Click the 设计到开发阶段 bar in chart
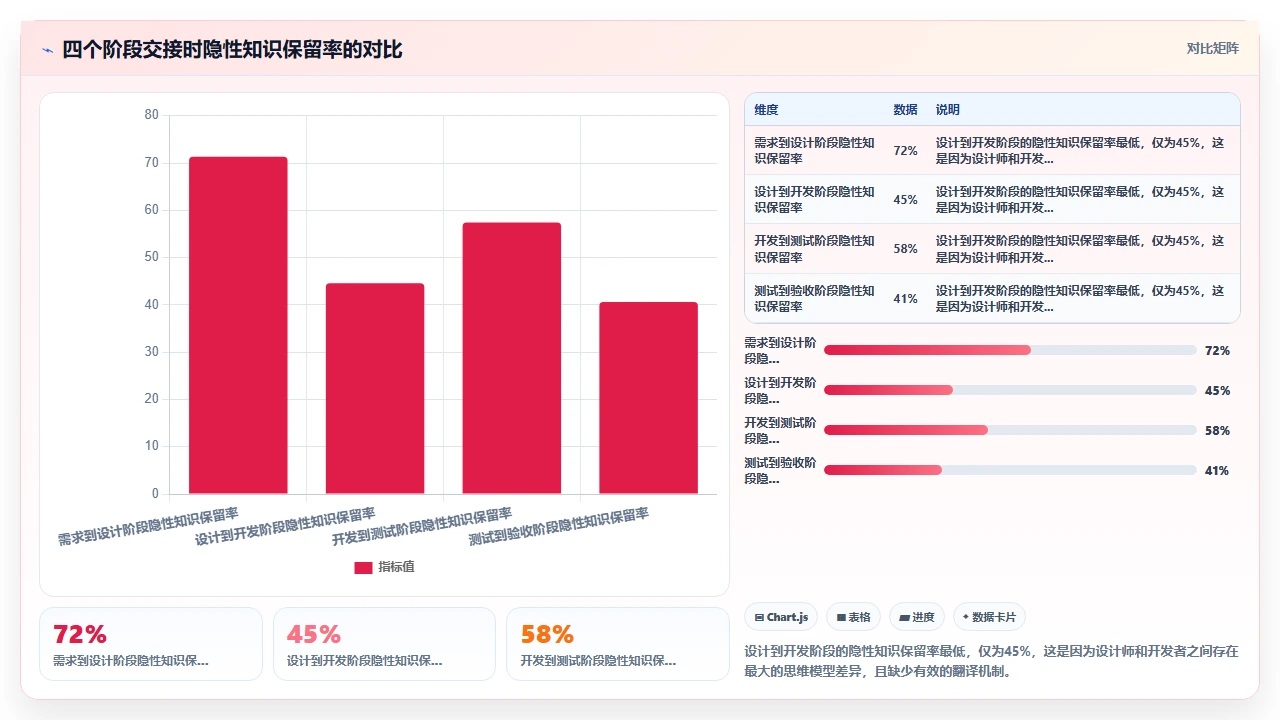The image size is (1280, 720). [x=375, y=389]
